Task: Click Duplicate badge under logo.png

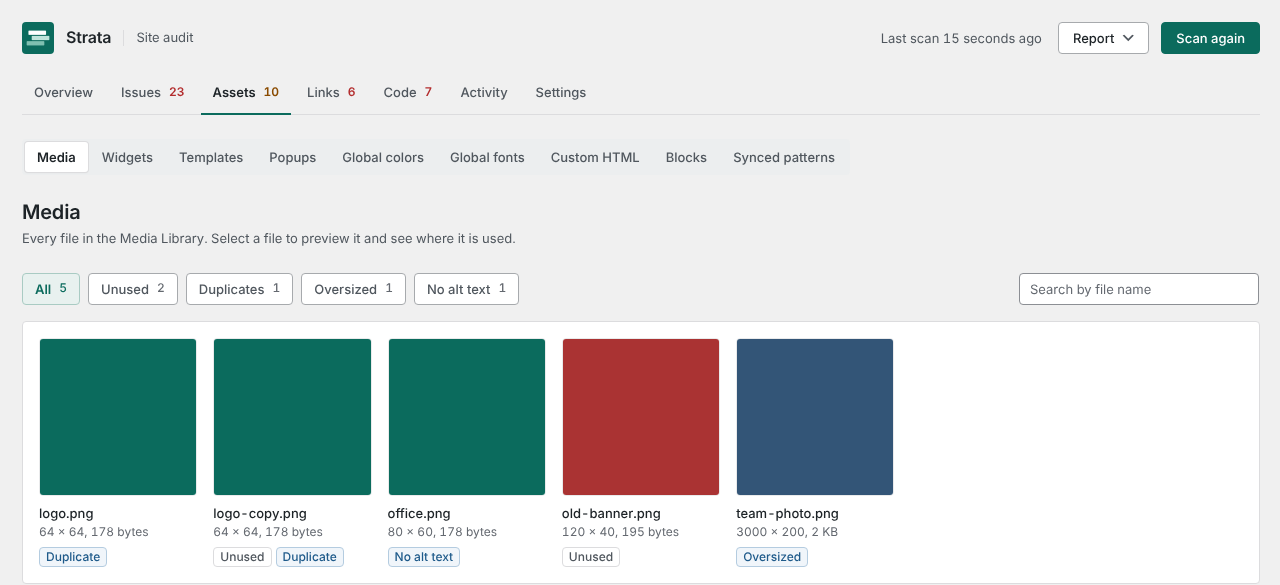Action: (x=73, y=557)
